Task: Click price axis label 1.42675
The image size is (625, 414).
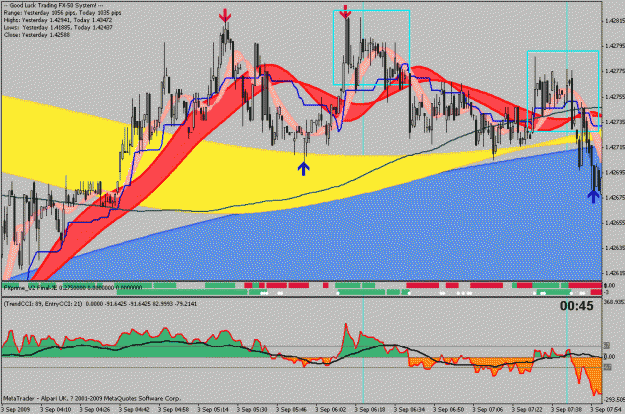Action: pos(614,197)
